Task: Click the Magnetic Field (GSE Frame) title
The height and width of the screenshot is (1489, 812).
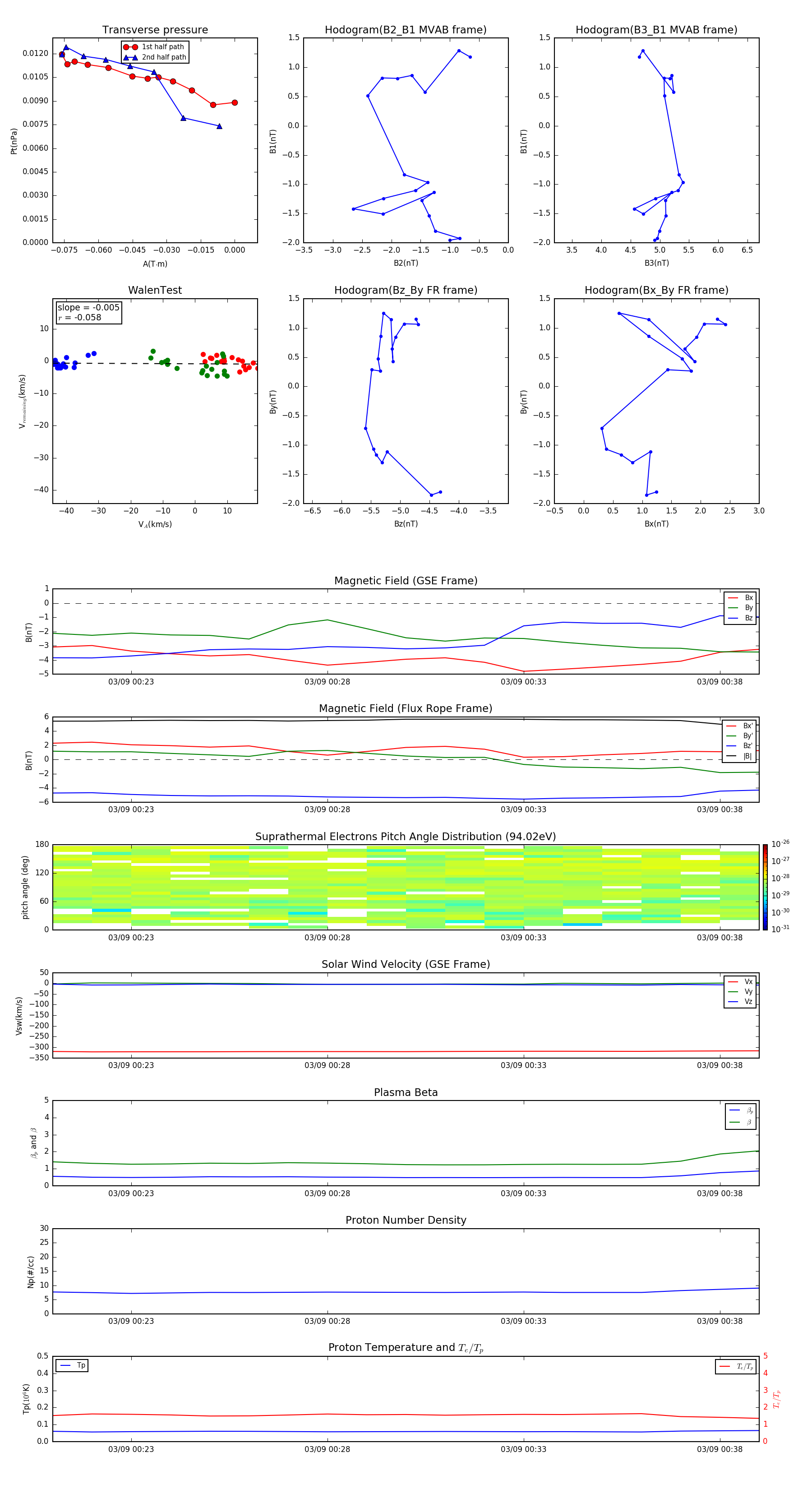Action: click(406, 581)
